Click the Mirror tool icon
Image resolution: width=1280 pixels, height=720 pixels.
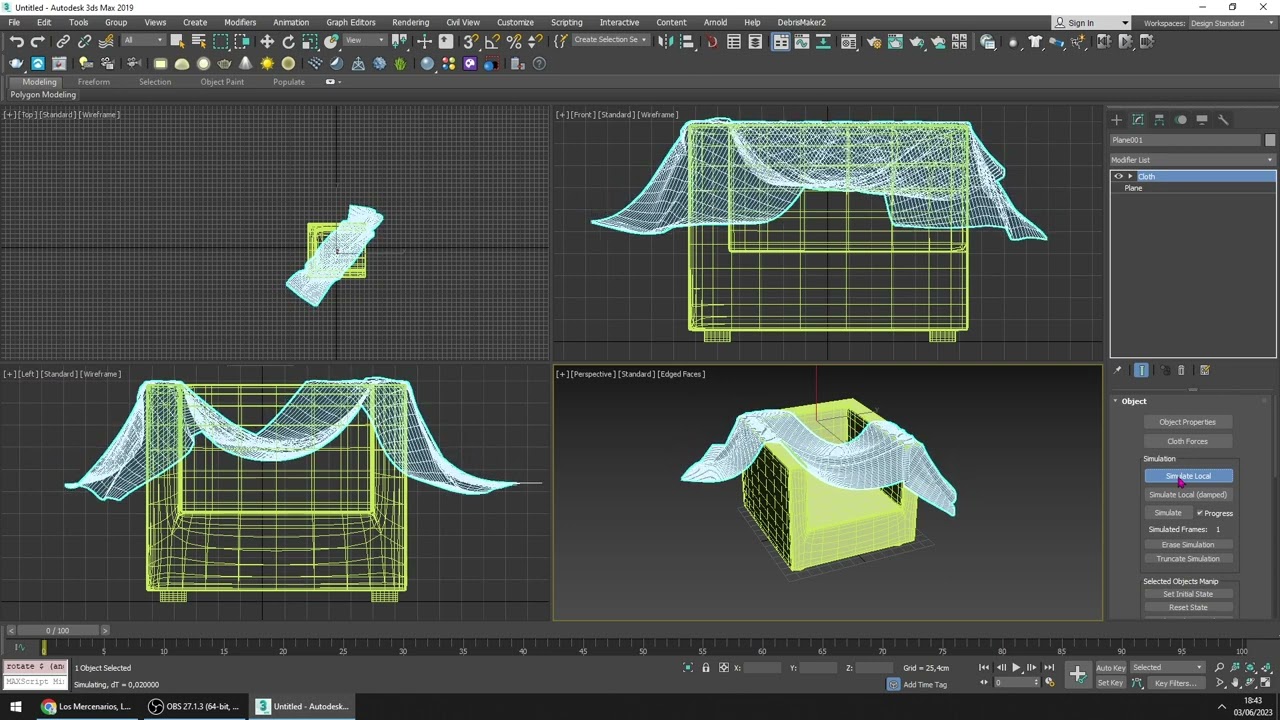coord(668,41)
